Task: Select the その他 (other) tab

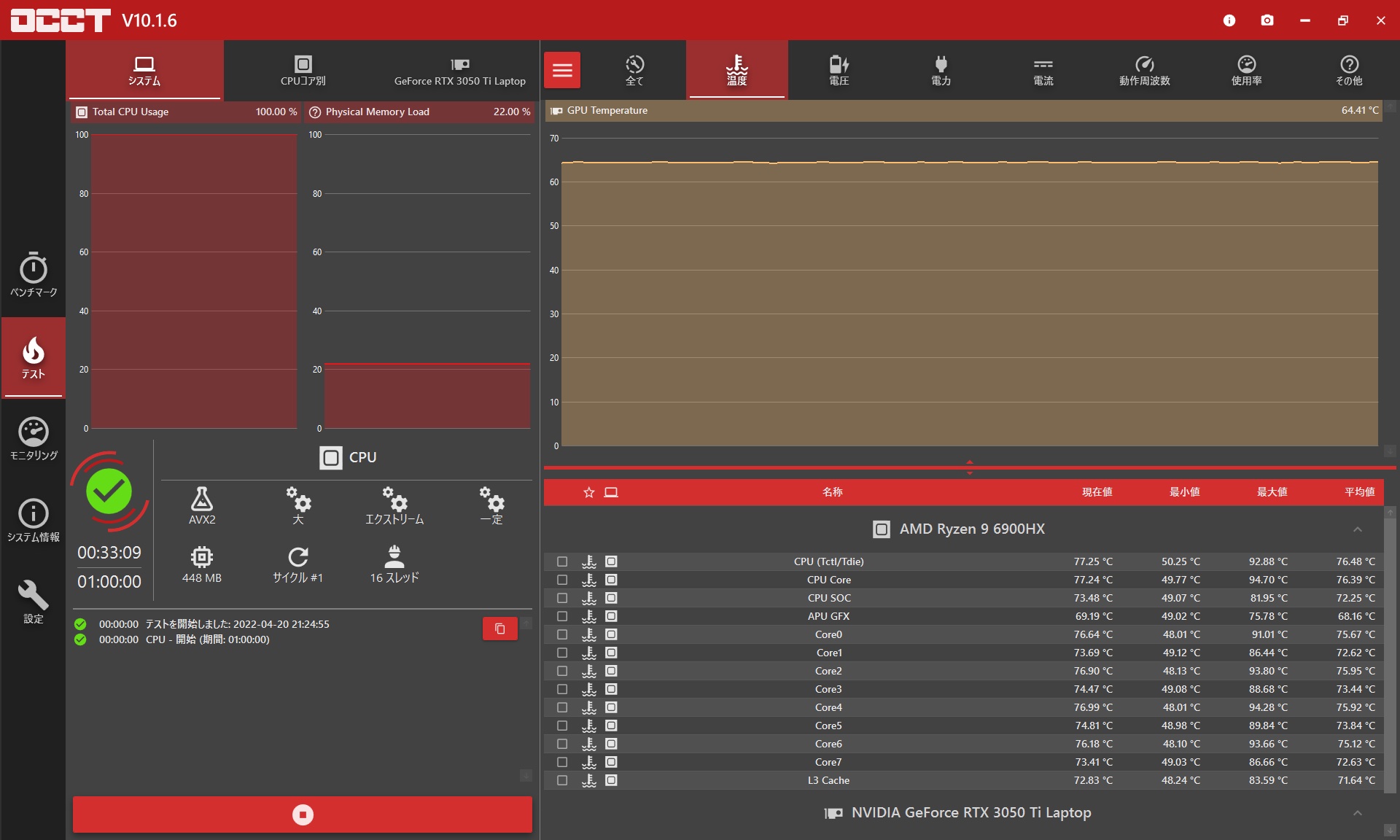Action: tap(1349, 70)
